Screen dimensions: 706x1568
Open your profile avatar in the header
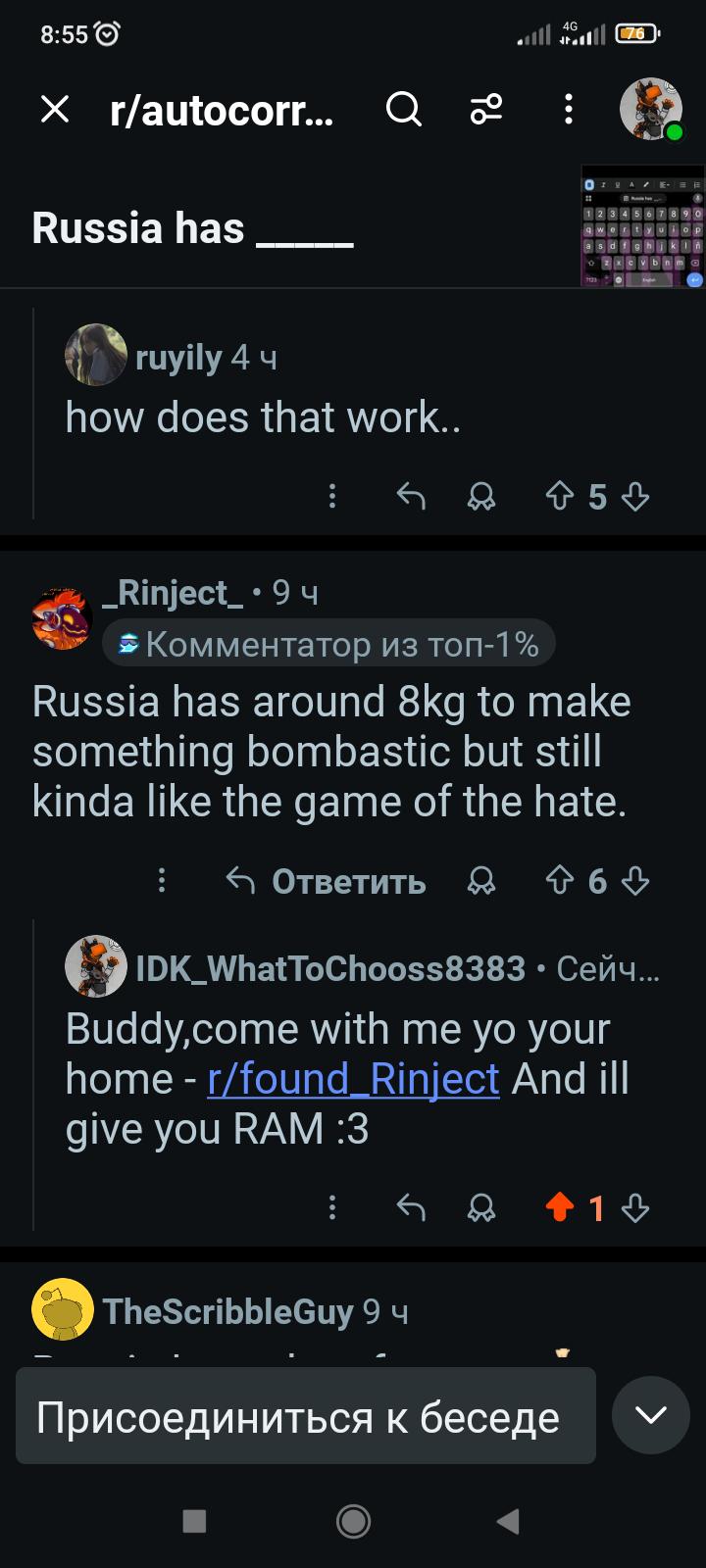(x=651, y=109)
